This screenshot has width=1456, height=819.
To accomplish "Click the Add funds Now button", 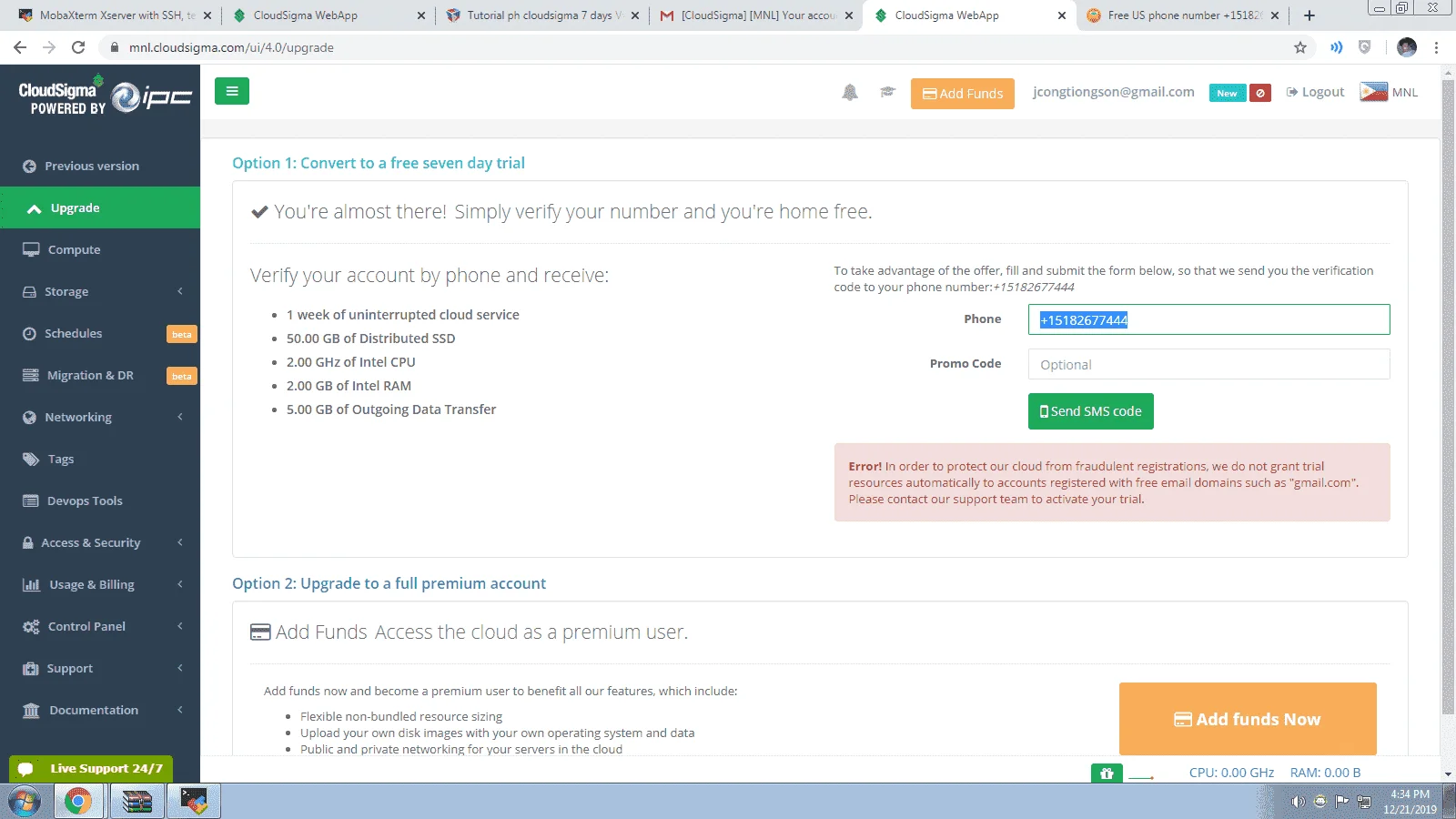I will click(x=1248, y=719).
